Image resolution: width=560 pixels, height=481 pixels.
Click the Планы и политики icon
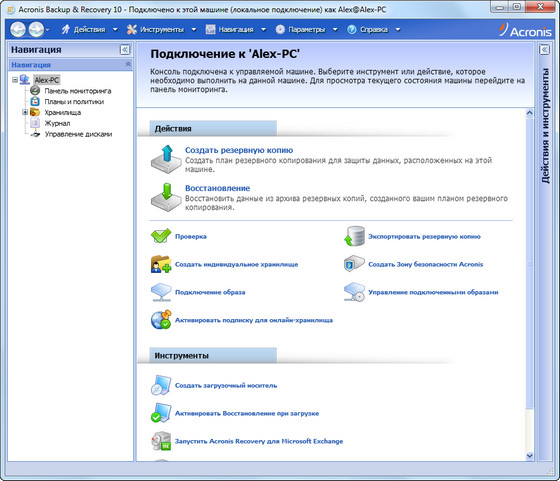pyautogui.click(x=35, y=101)
